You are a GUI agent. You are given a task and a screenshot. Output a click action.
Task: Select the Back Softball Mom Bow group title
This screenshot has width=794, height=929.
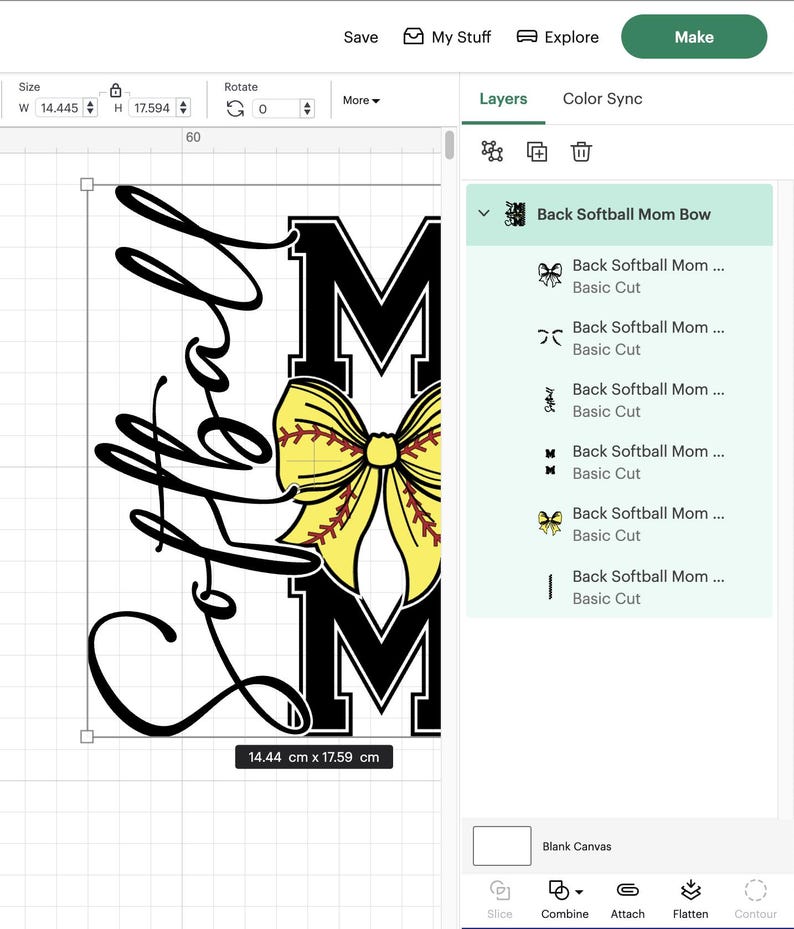[x=623, y=214]
